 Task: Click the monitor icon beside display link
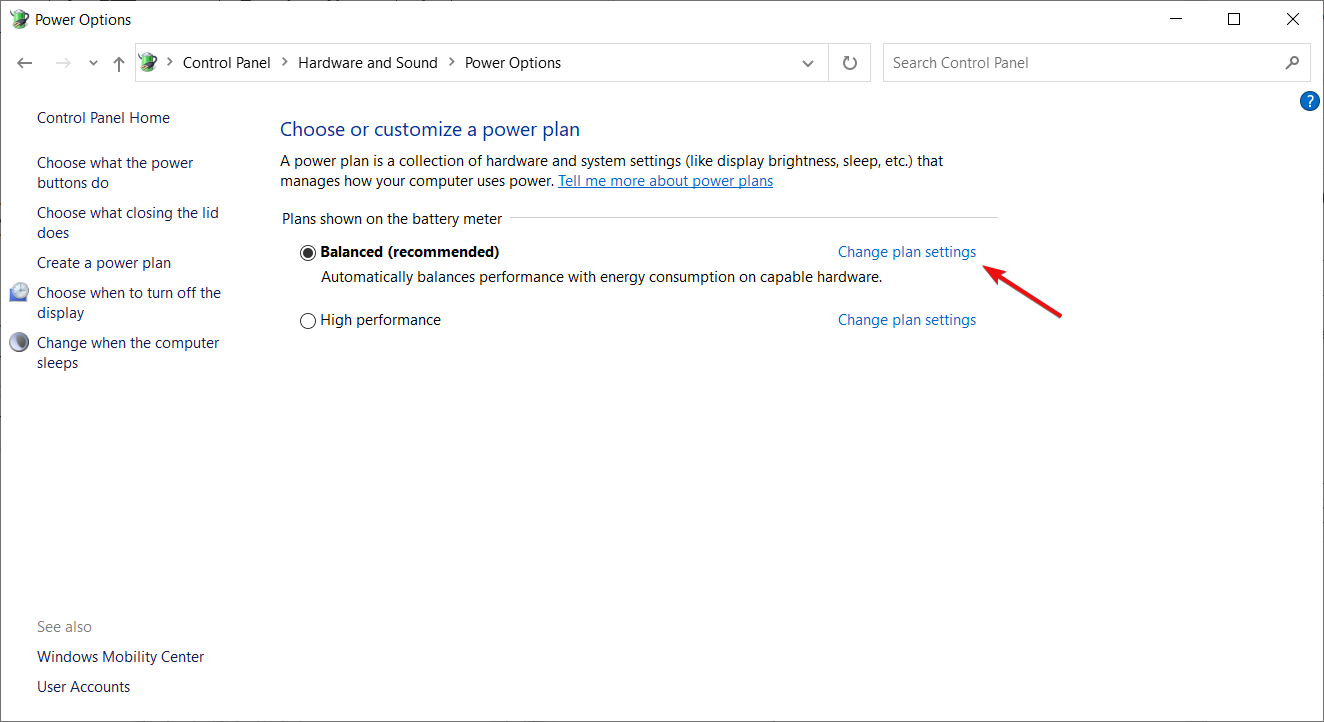click(20, 293)
